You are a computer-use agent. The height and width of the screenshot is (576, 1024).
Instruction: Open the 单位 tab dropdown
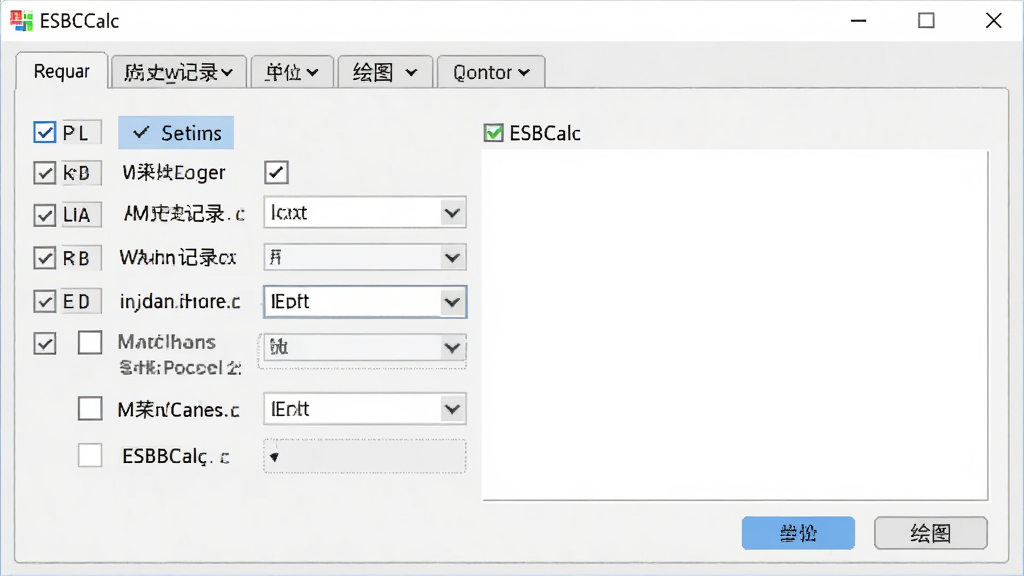point(291,72)
